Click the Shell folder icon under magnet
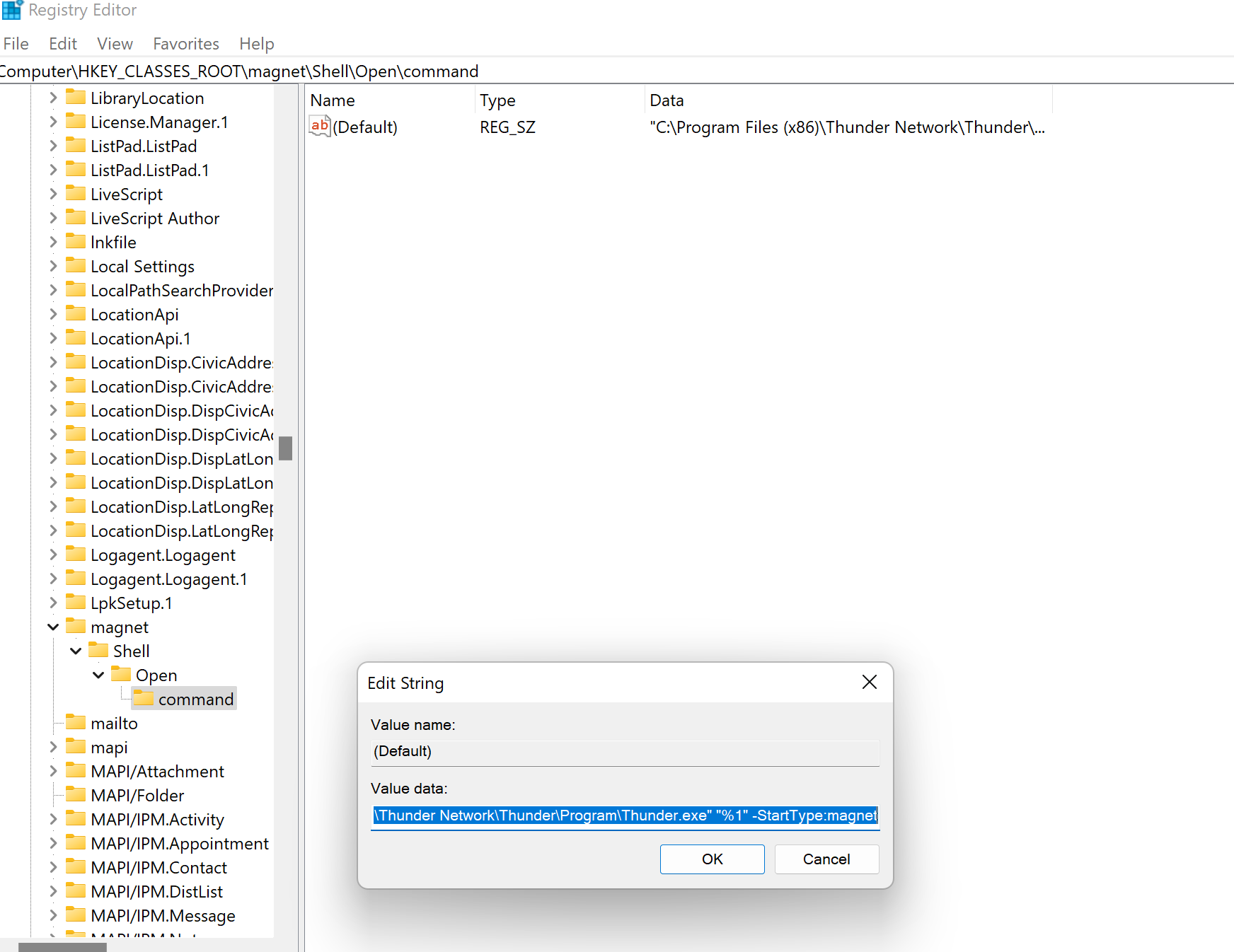The width and height of the screenshot is (1234, 952). 98,650
